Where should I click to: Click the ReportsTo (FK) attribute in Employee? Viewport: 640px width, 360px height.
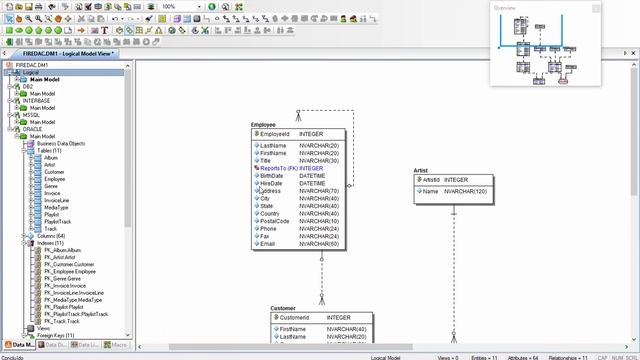[x=291, y=168]
